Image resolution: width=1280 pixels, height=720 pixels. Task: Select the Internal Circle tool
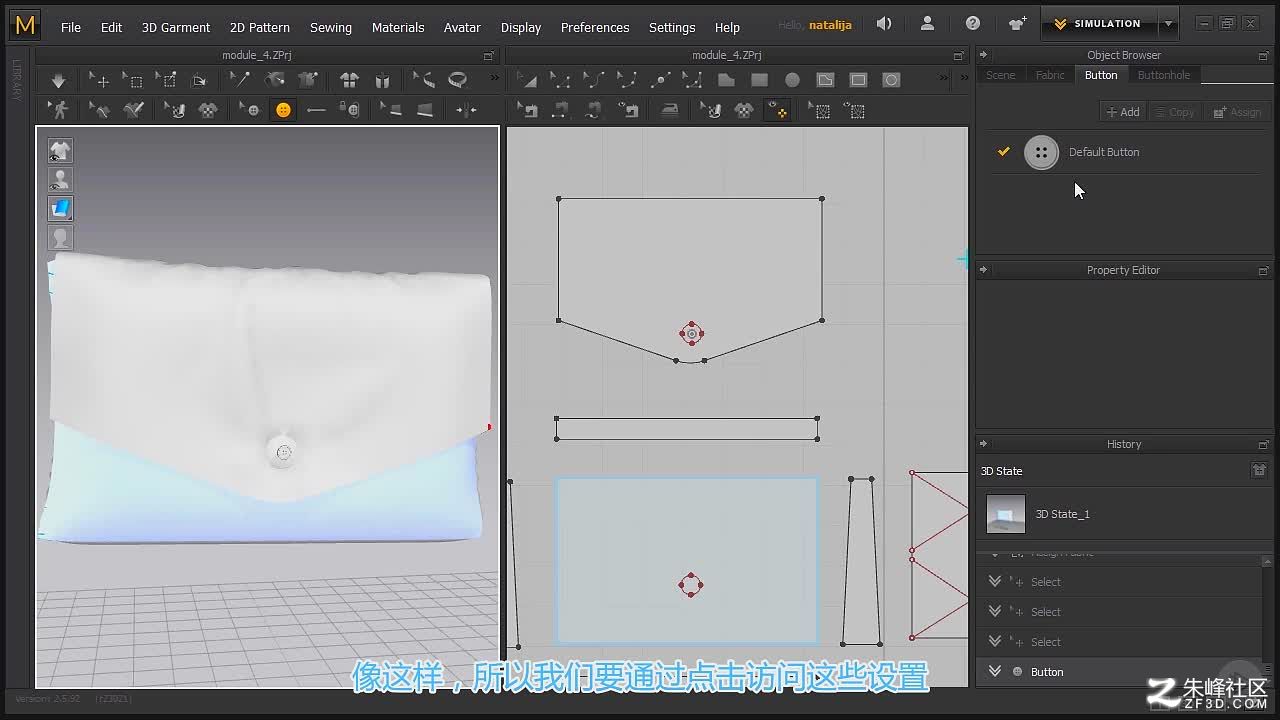click(891, 80)
